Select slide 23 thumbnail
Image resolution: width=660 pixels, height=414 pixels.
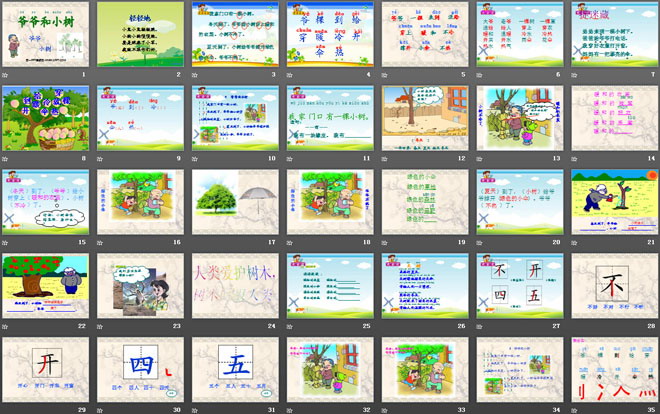(x=141, y=286)
